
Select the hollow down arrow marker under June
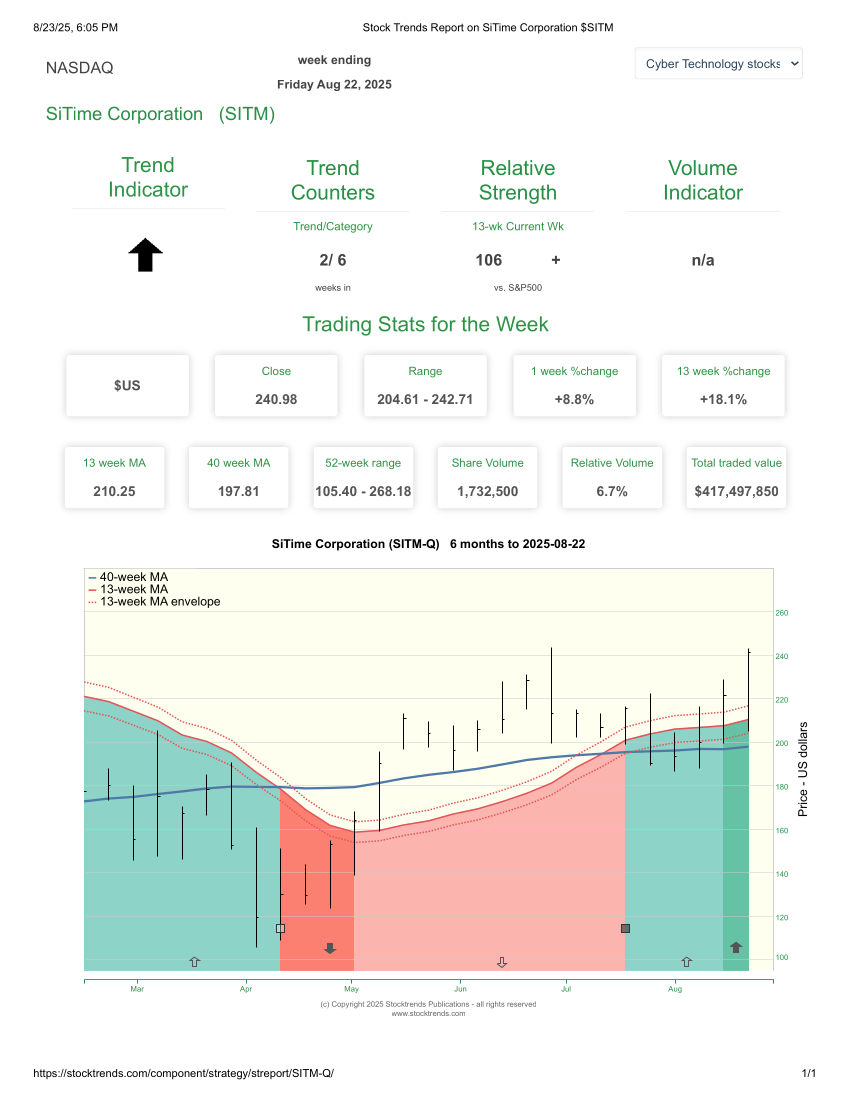tap(502, 962)
